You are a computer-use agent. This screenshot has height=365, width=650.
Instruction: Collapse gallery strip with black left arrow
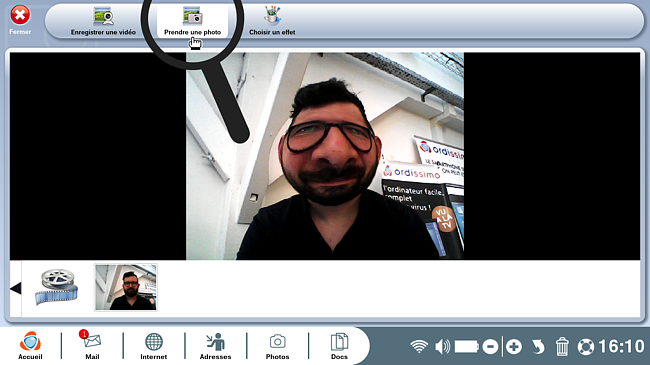16,288
